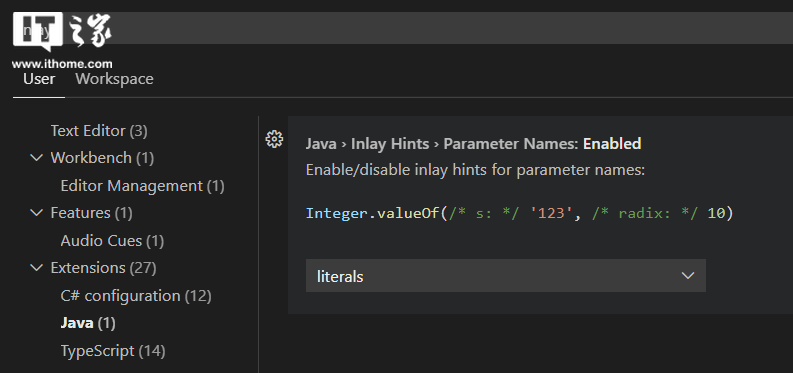
Task: Select the Extensions (27) category label
Action: 103,267
